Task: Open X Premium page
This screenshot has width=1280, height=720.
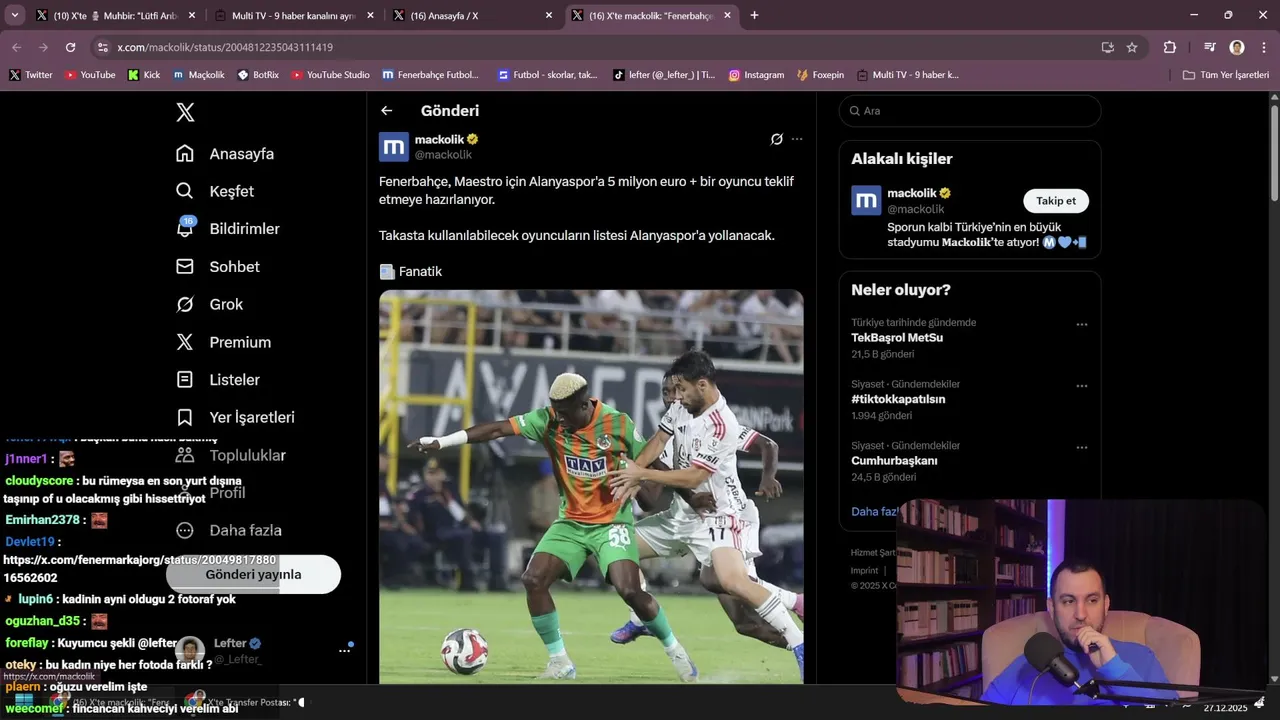Action: [223, 342]
